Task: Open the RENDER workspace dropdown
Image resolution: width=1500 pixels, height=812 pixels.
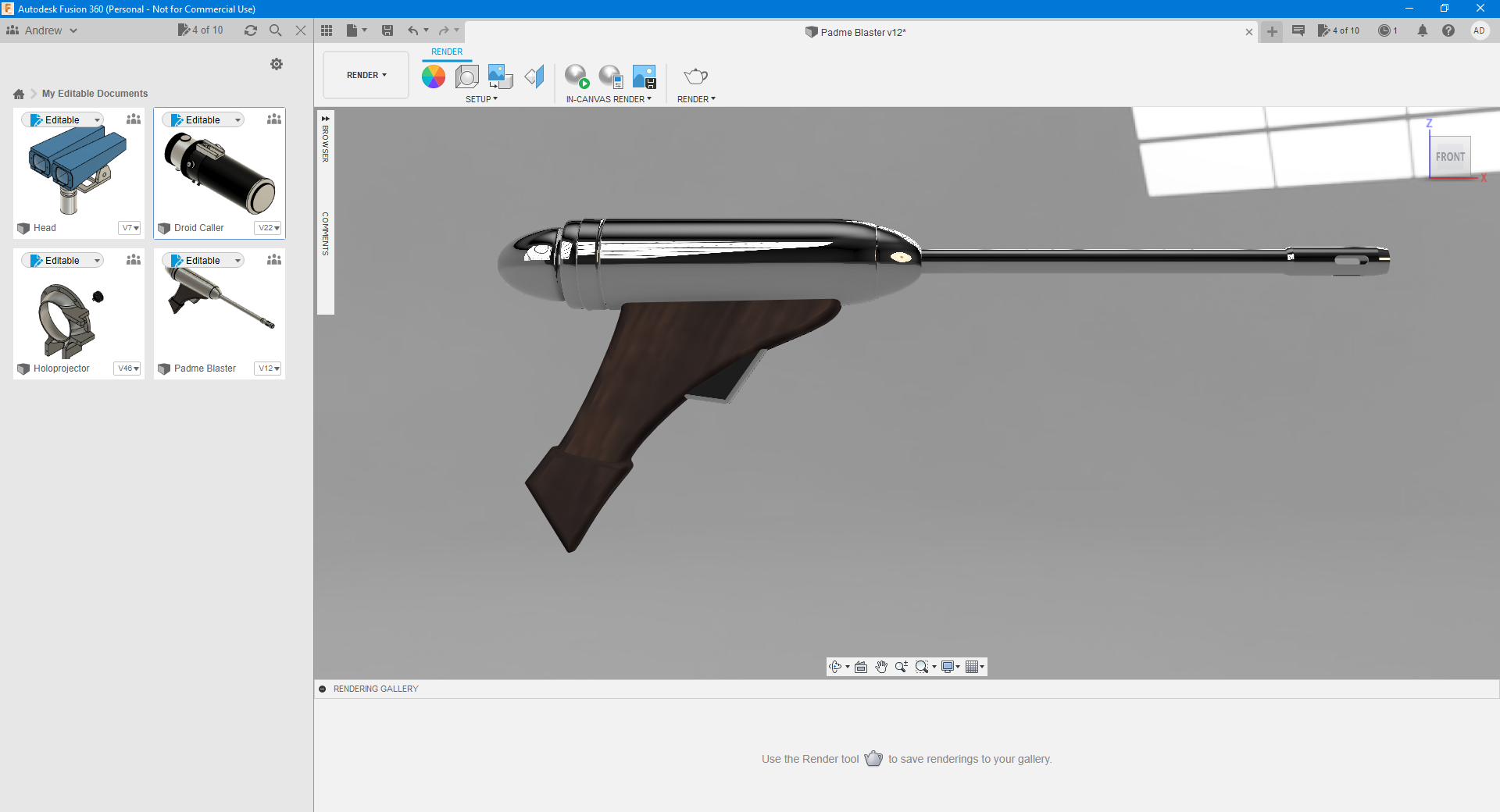Action: tap(366, 75)
